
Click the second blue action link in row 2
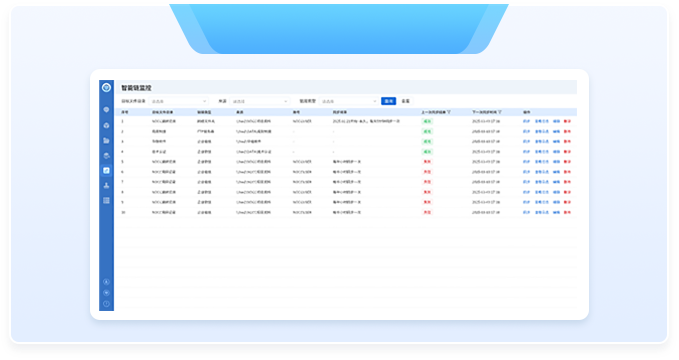pyautogui.click(x=542, y=131)
